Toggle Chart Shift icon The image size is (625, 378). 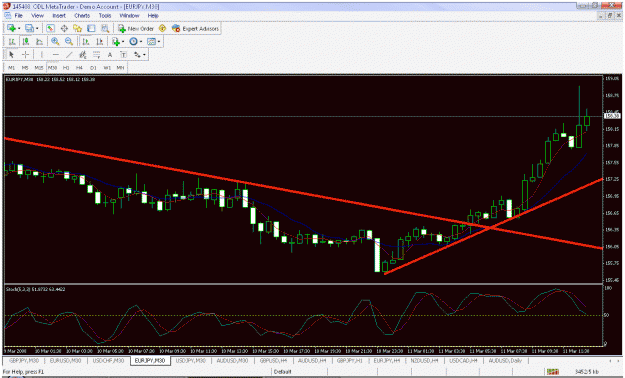tap(99, 41)
